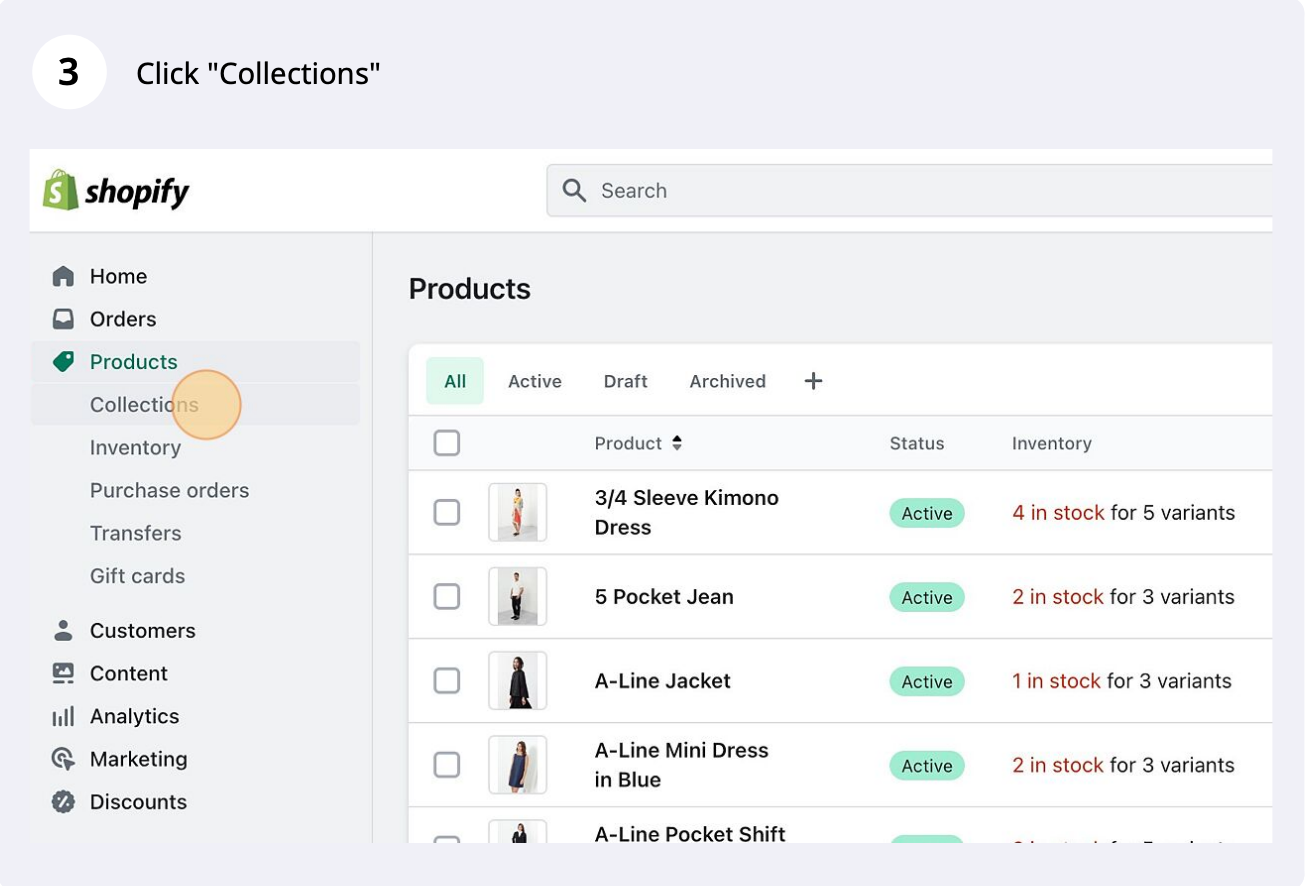Open the Draft tab

tap(626, 381)
